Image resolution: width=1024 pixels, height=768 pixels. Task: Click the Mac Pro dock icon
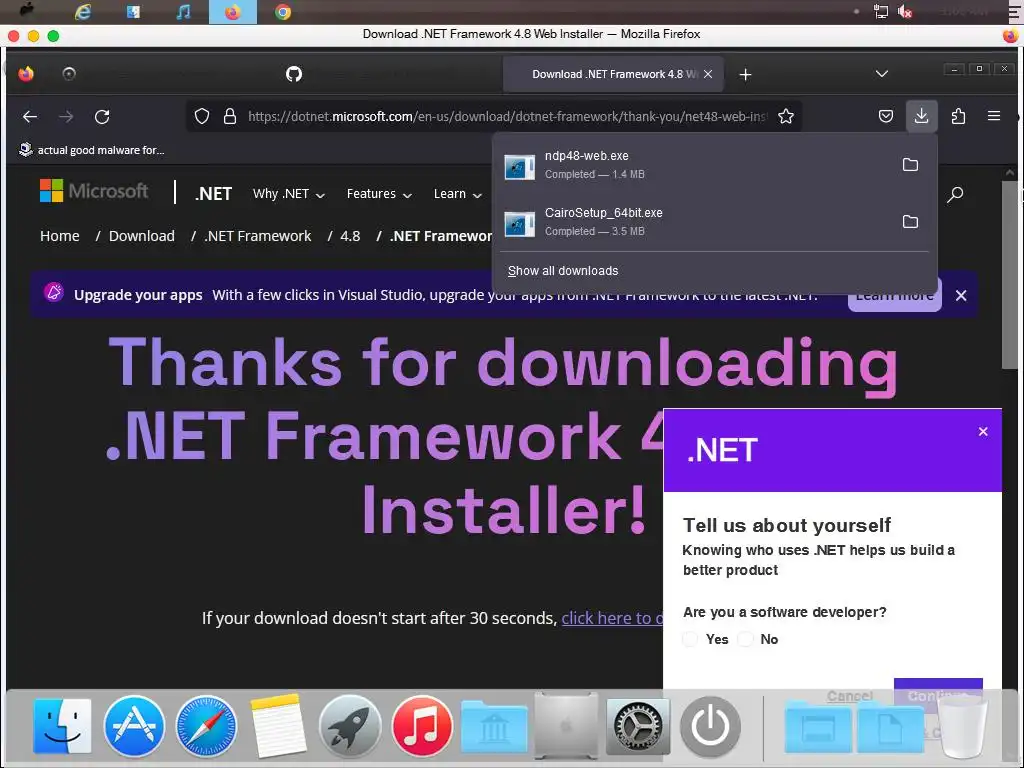[566, 725]
